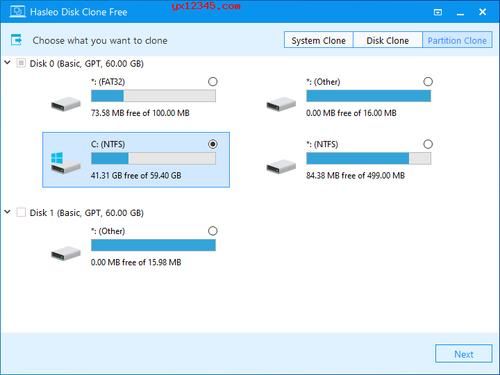
Task: Click the 'Choose what you want to clone' heading
Action: pos(100,41)
